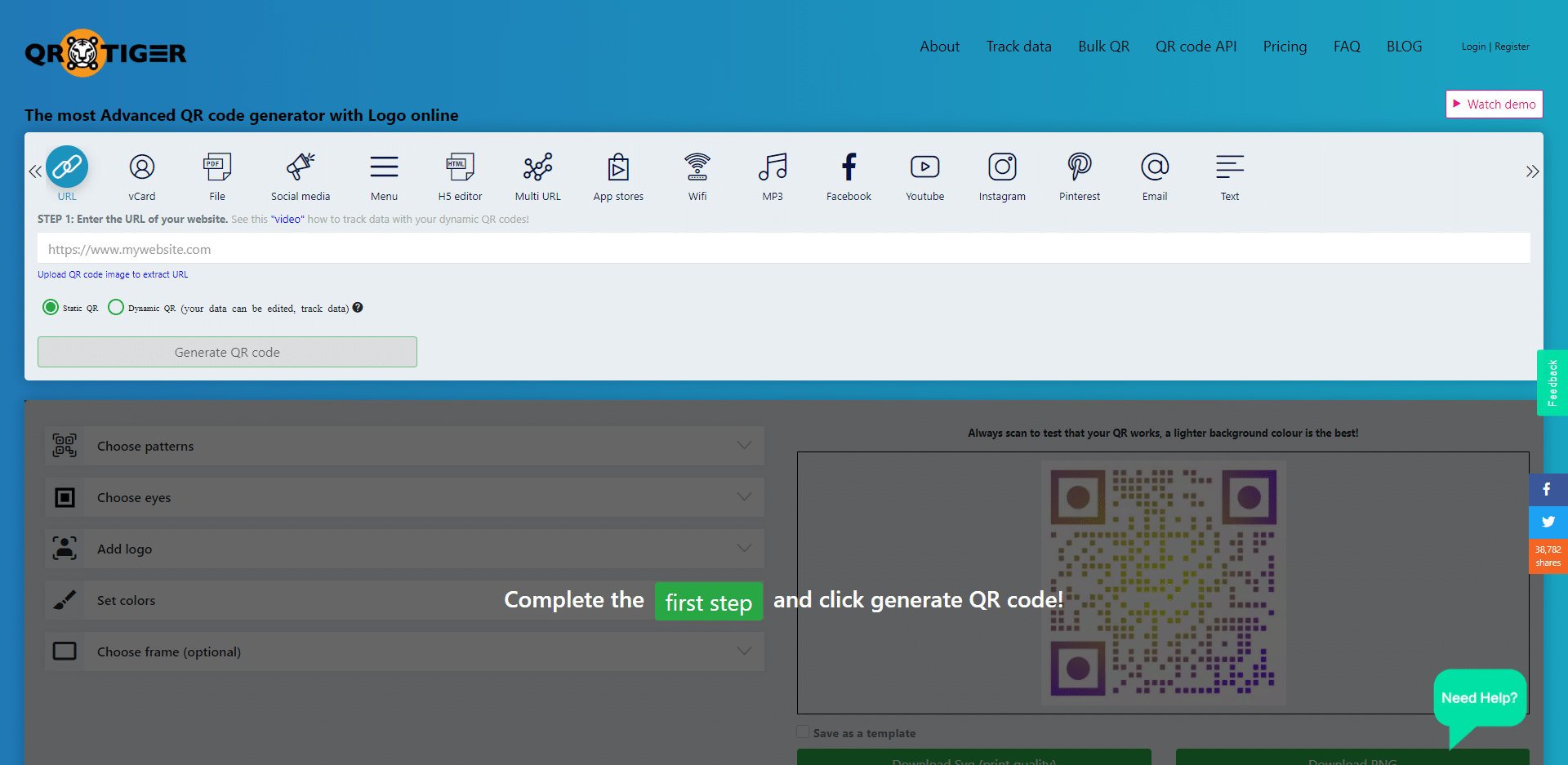
Task: Click the dynamic QR help question mark
Action: point(358,308)
